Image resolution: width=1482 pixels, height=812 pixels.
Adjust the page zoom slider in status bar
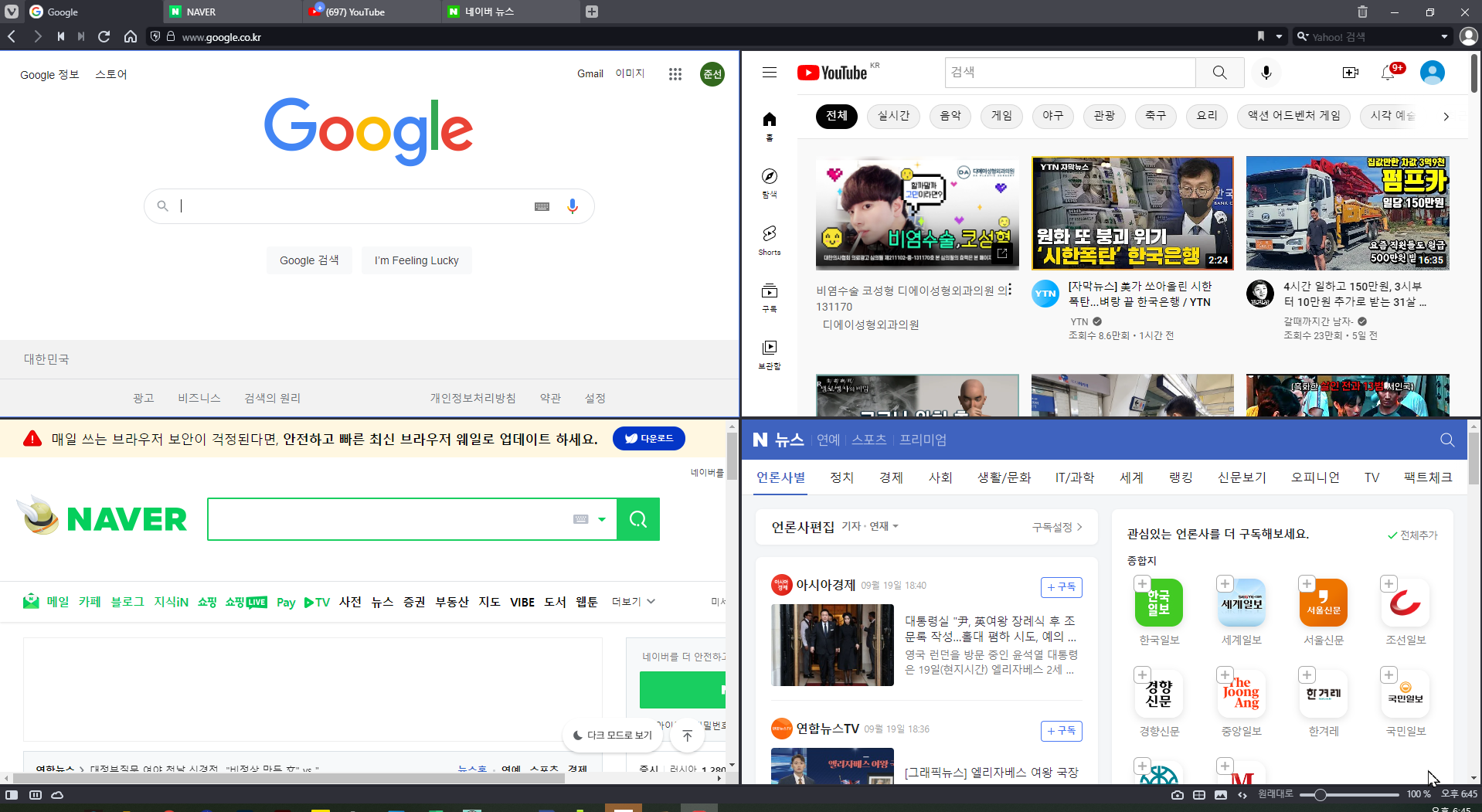coord(1349,794)
